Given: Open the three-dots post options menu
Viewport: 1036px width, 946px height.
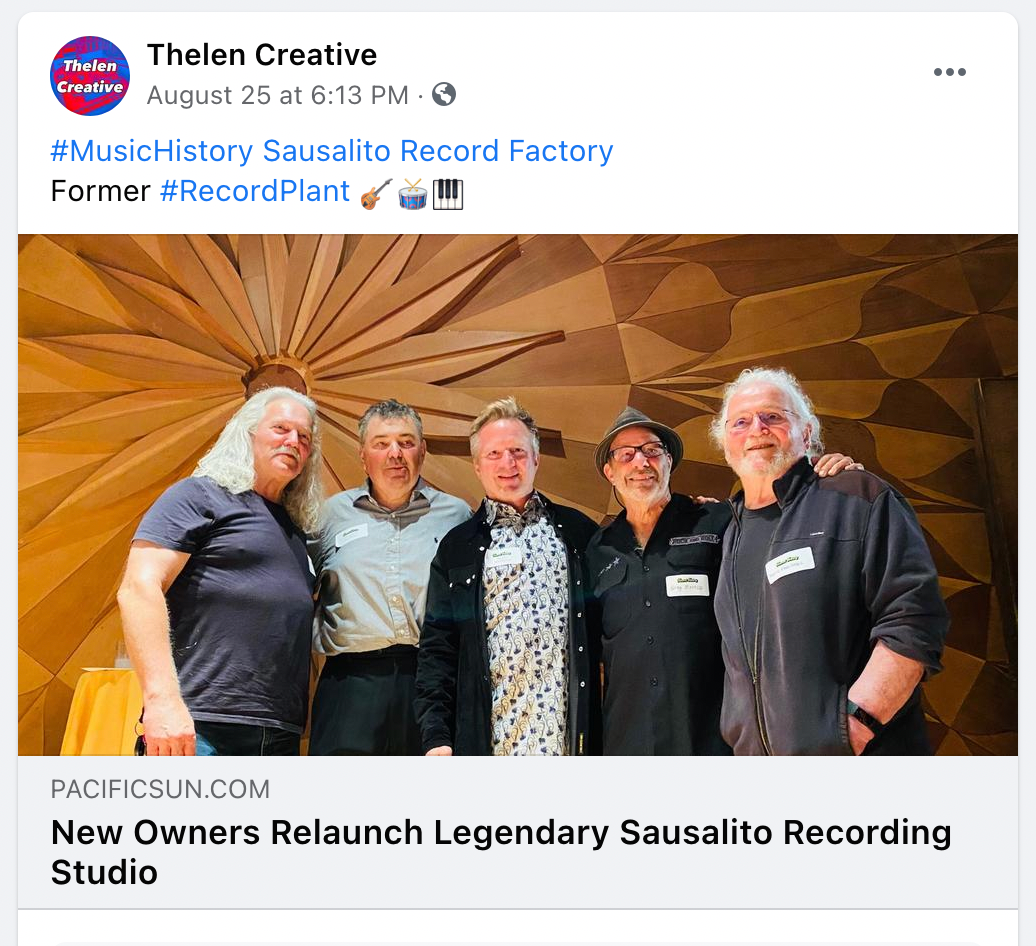Looking at the screenshot, I should point(949,72).
